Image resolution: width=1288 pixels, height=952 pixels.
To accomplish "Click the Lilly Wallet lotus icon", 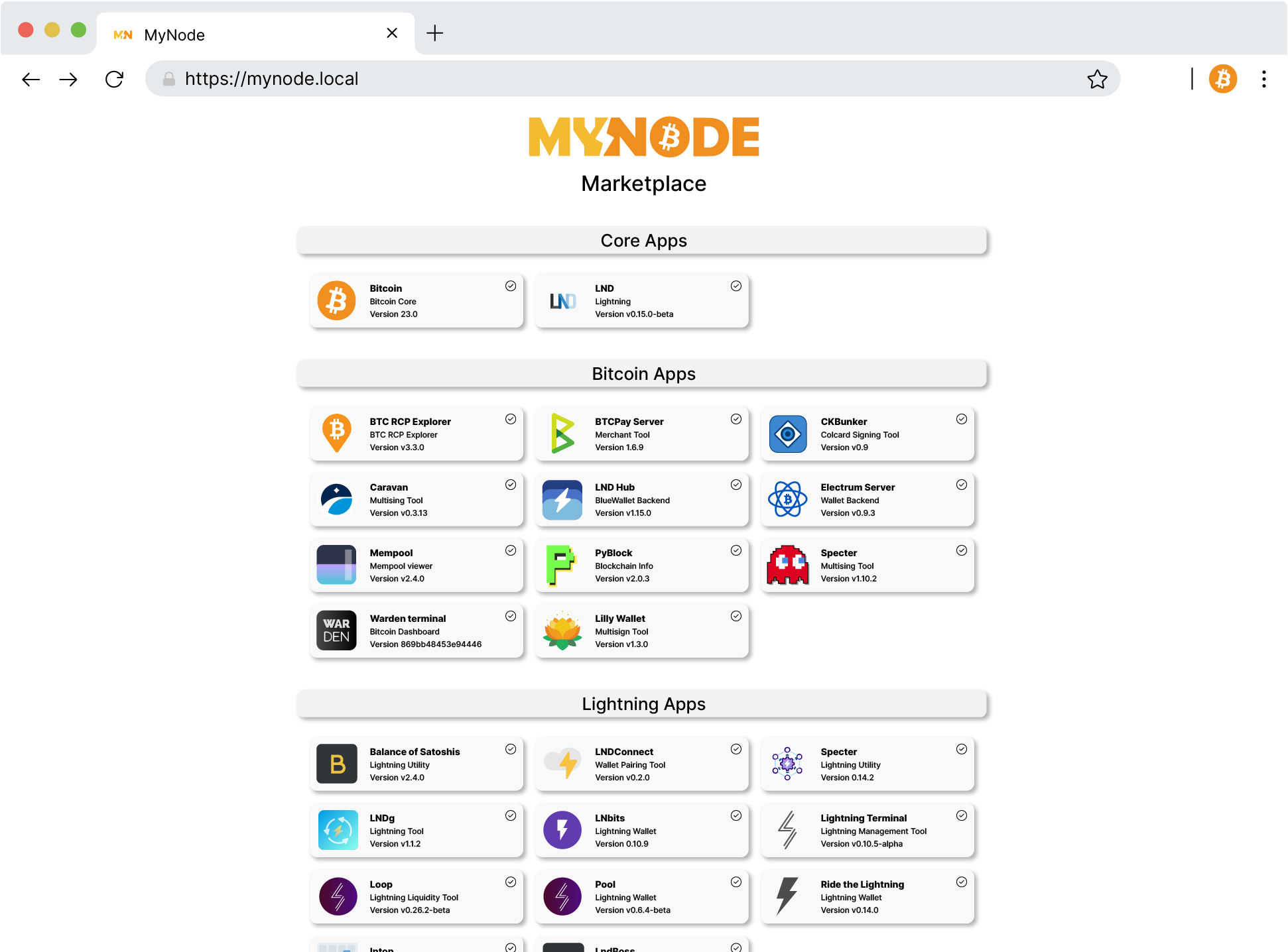I will pos(562,630).
